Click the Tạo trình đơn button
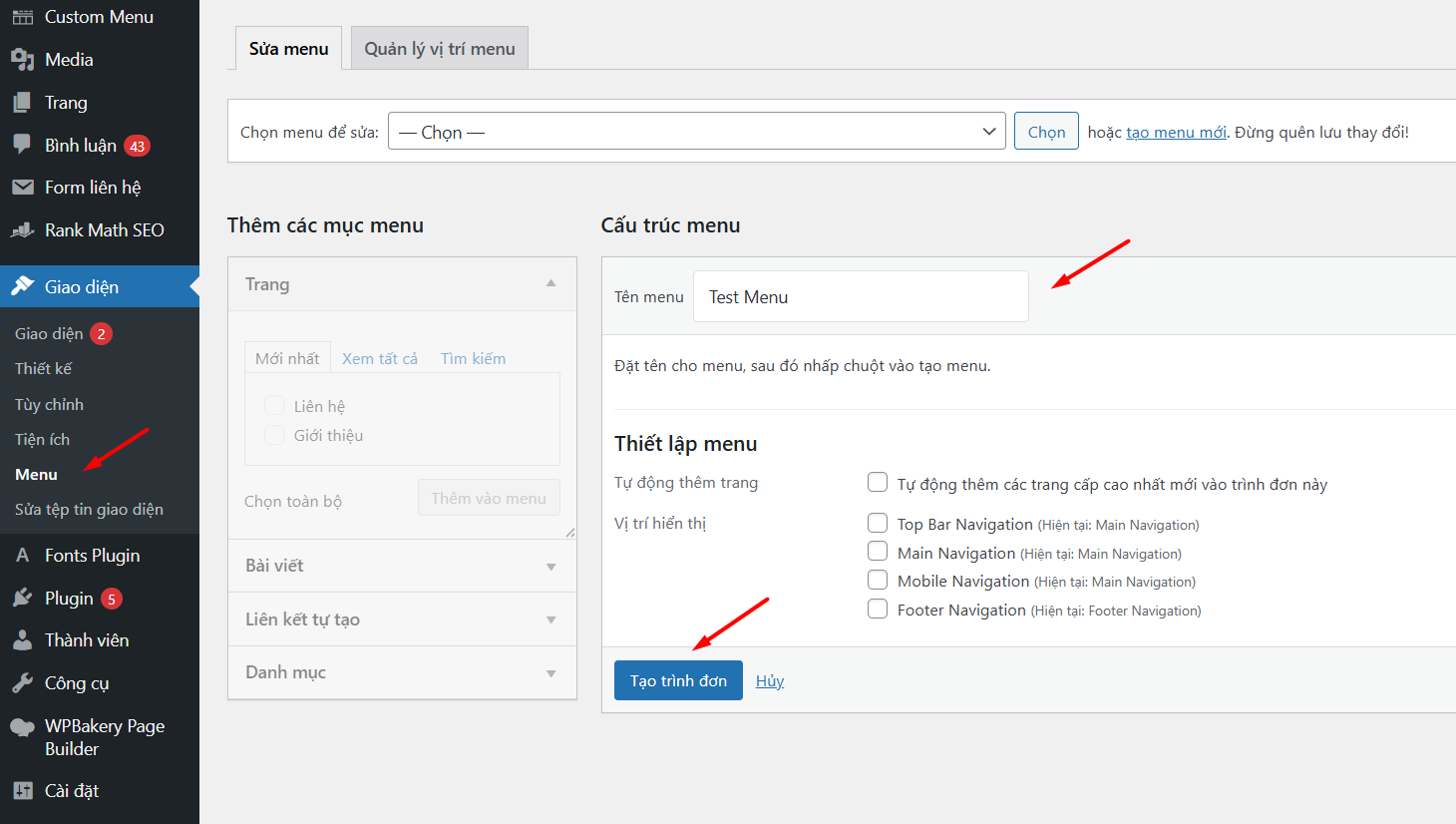1456x824 pixels. pos(678,680)
